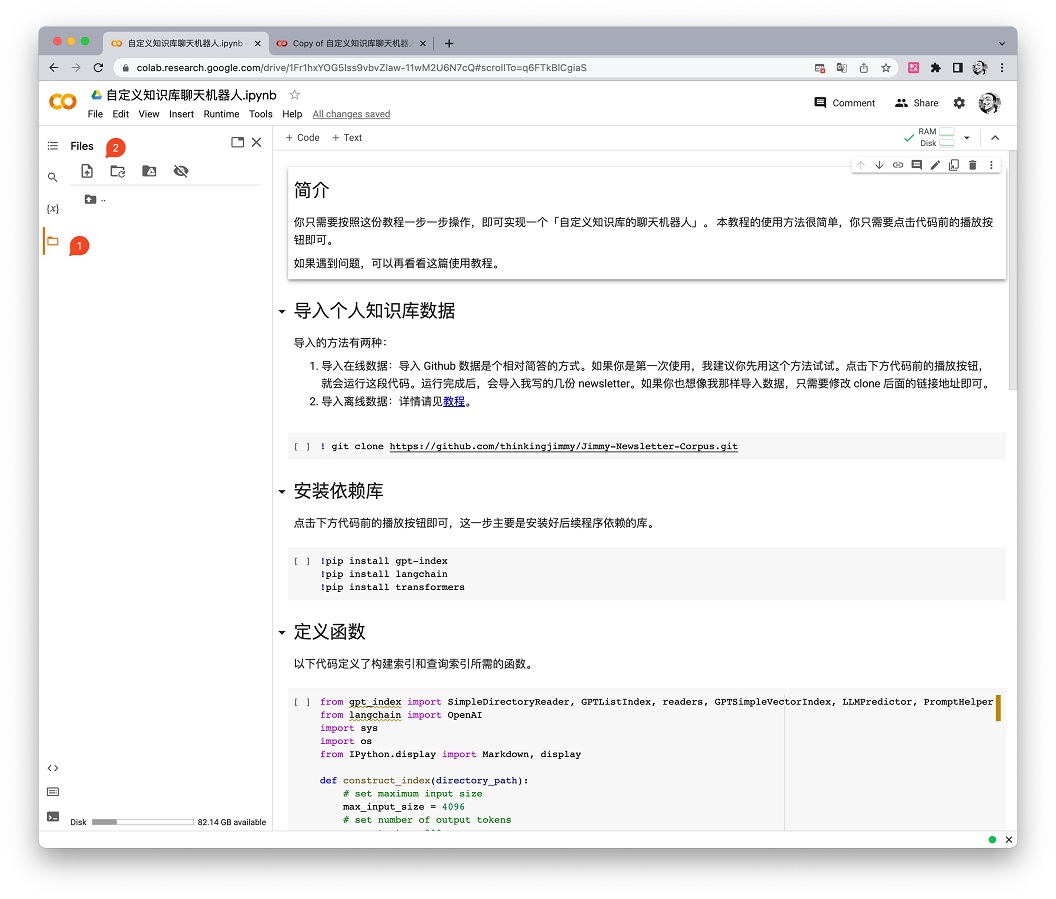This screenshot has width=1056, height=899.
Task: Collapse the 导入个人知识库数据 section
Action: tap(282, 312)
